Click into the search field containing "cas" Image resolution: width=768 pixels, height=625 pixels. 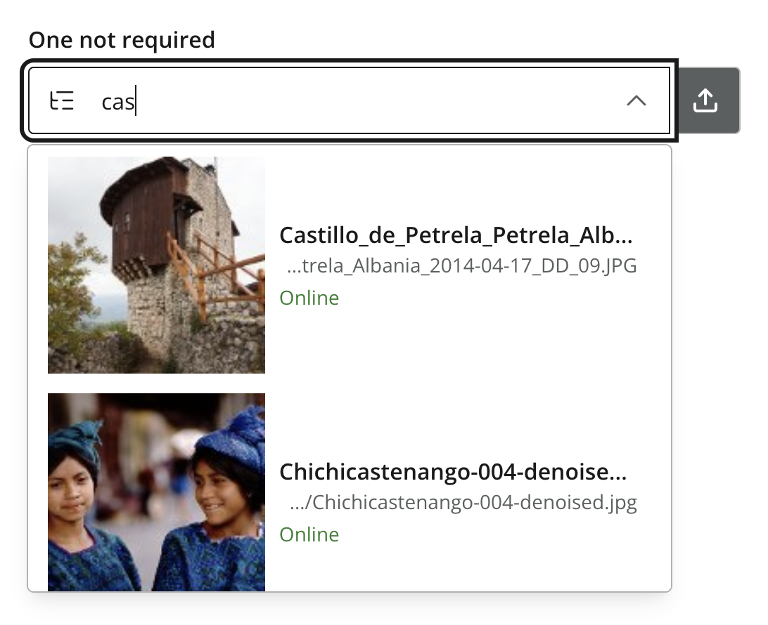[349, 101]
